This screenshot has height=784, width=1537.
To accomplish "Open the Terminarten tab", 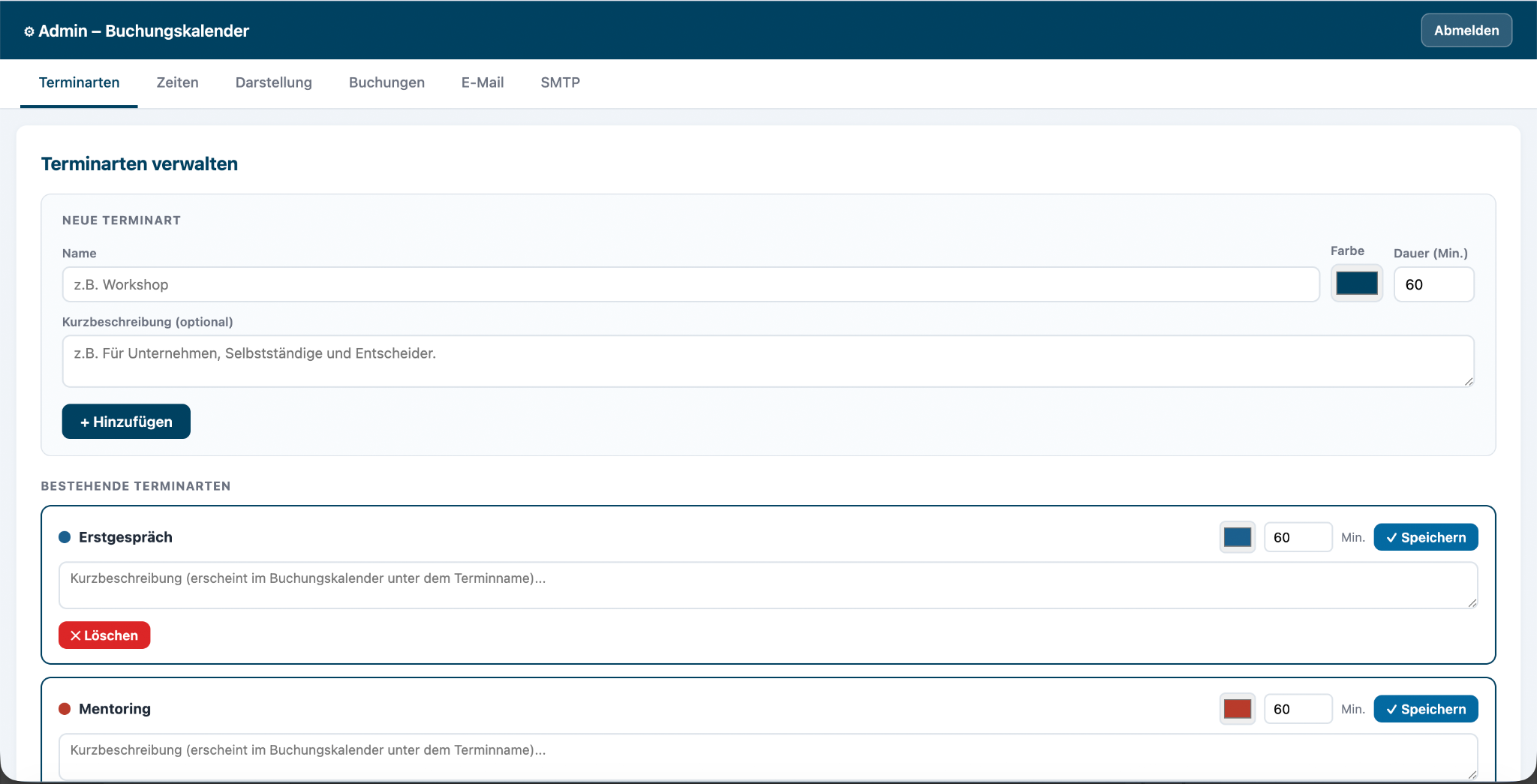I will (x=79, y=83).
